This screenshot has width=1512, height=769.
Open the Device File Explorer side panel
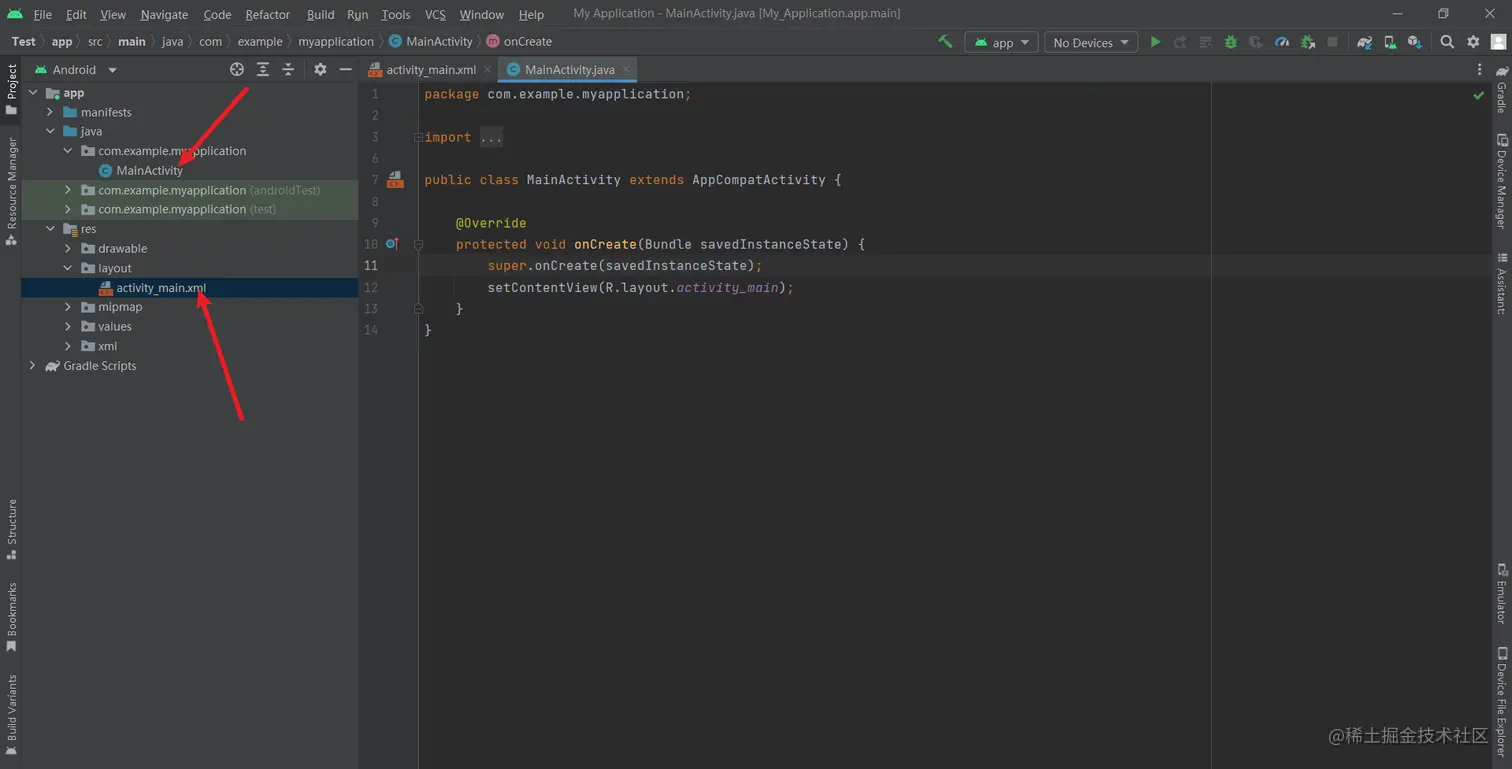coord(1501,700)
